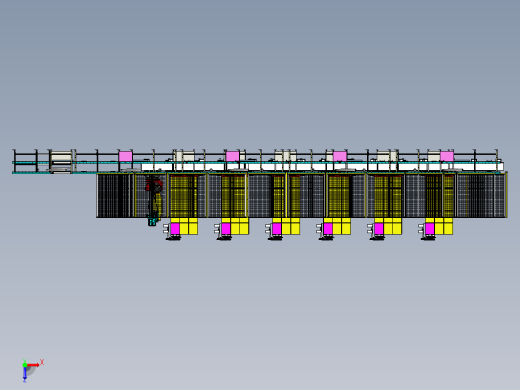Click the blue downward axis arrow of triad
Image resolution: width=520 pixels, height=390 pixels.
pos(25,374)
